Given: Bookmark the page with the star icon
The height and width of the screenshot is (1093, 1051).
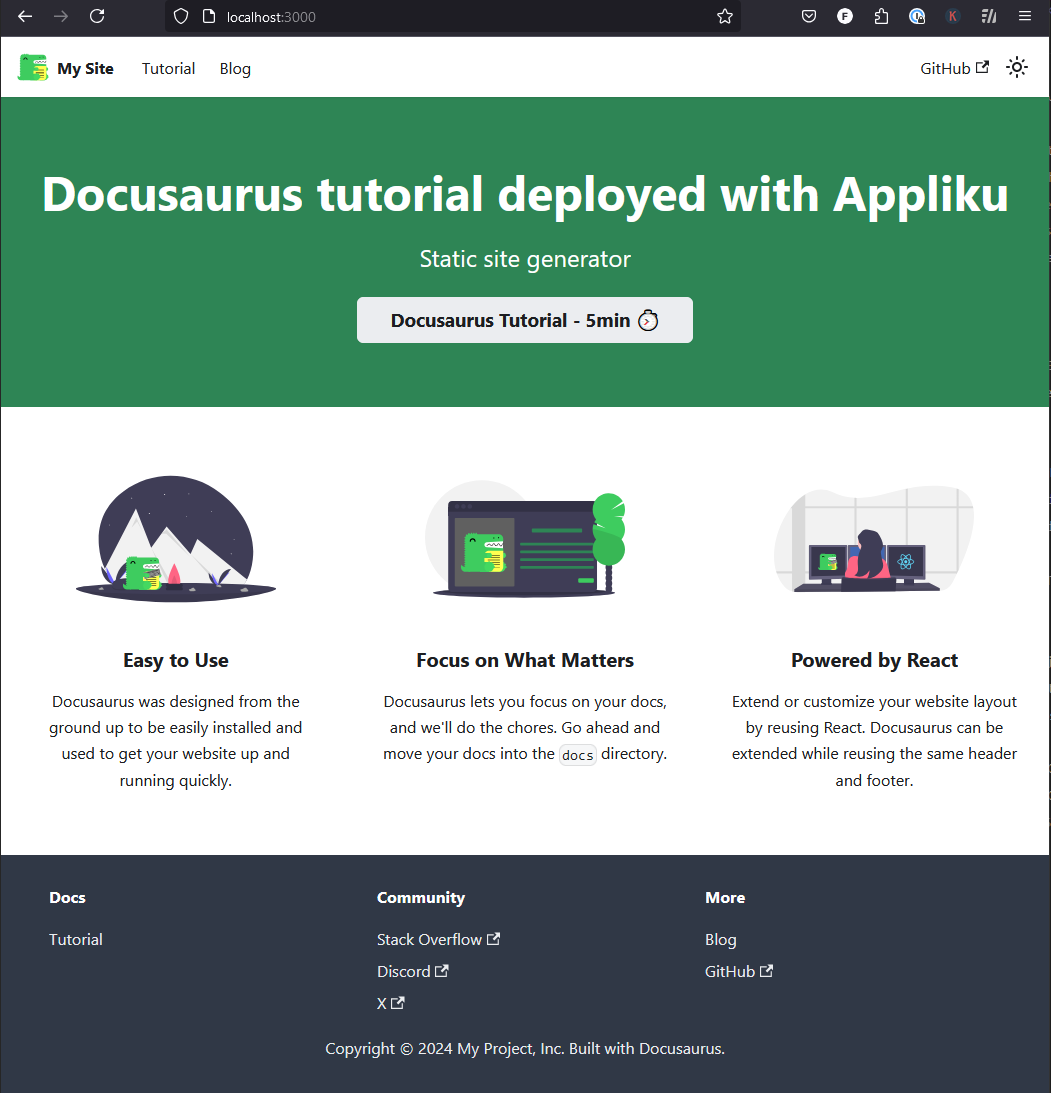Looking at the screenshot, I should 724,16.
